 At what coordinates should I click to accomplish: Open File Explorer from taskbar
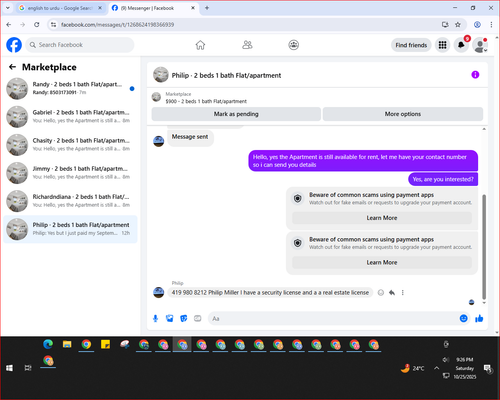pos(67,344)
